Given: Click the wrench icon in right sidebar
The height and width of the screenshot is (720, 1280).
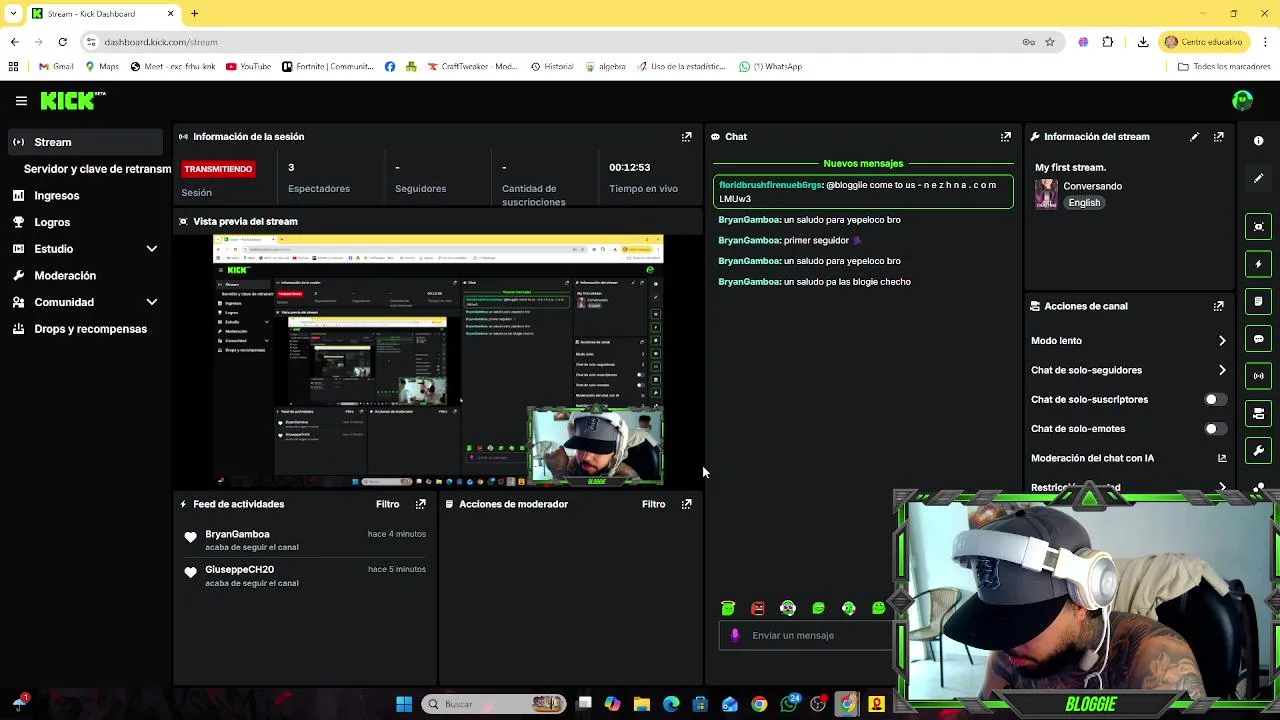Looking at the screenshot, I should (1259, 451).
